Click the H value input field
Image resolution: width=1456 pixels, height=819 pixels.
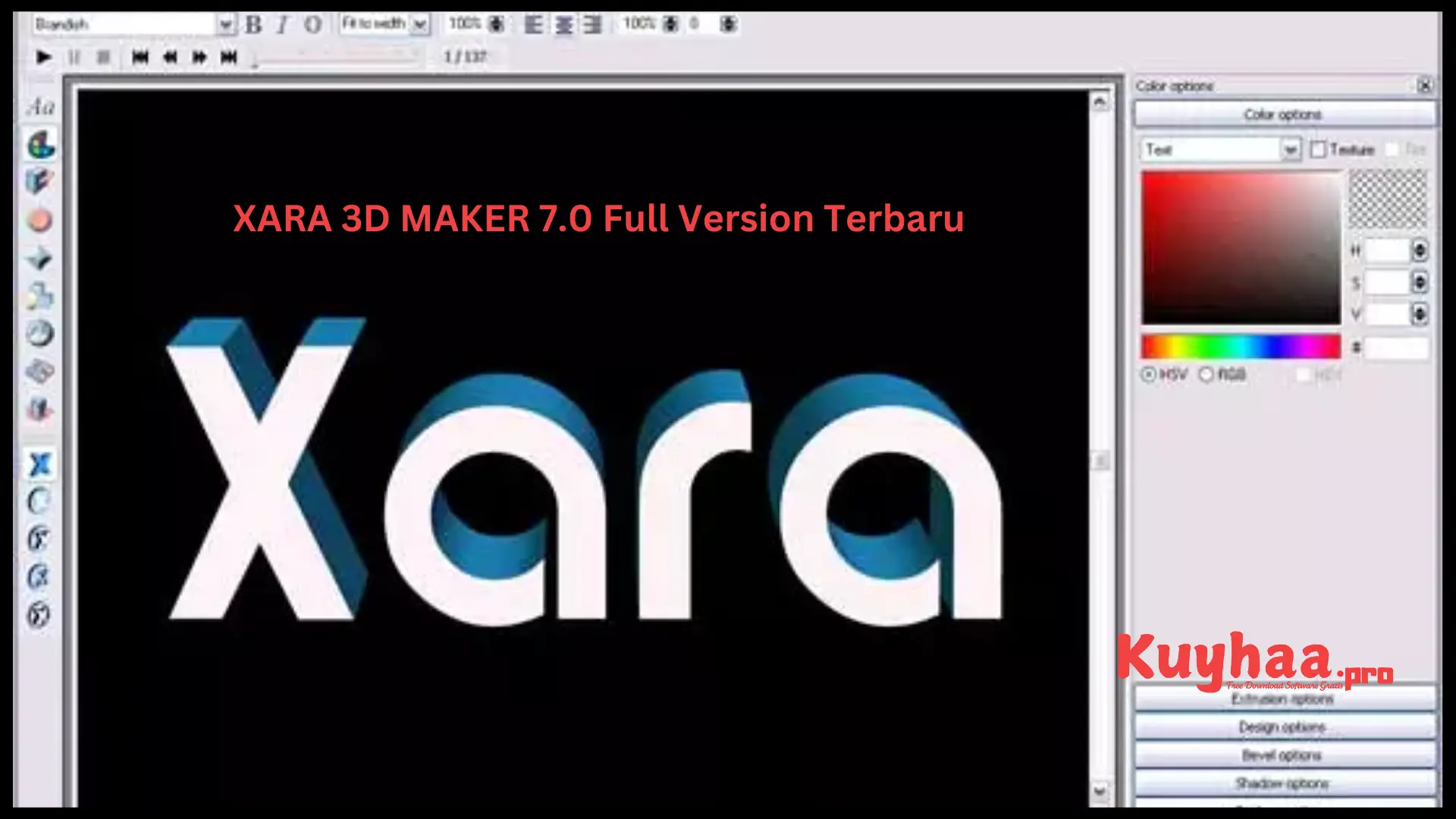[x=1387, y=249]
